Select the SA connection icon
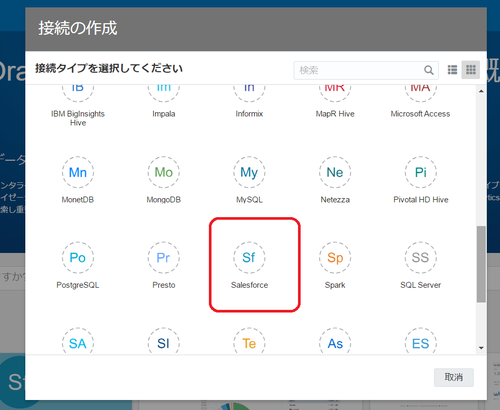This screenshot has width=500, height=410. point(78,341)
